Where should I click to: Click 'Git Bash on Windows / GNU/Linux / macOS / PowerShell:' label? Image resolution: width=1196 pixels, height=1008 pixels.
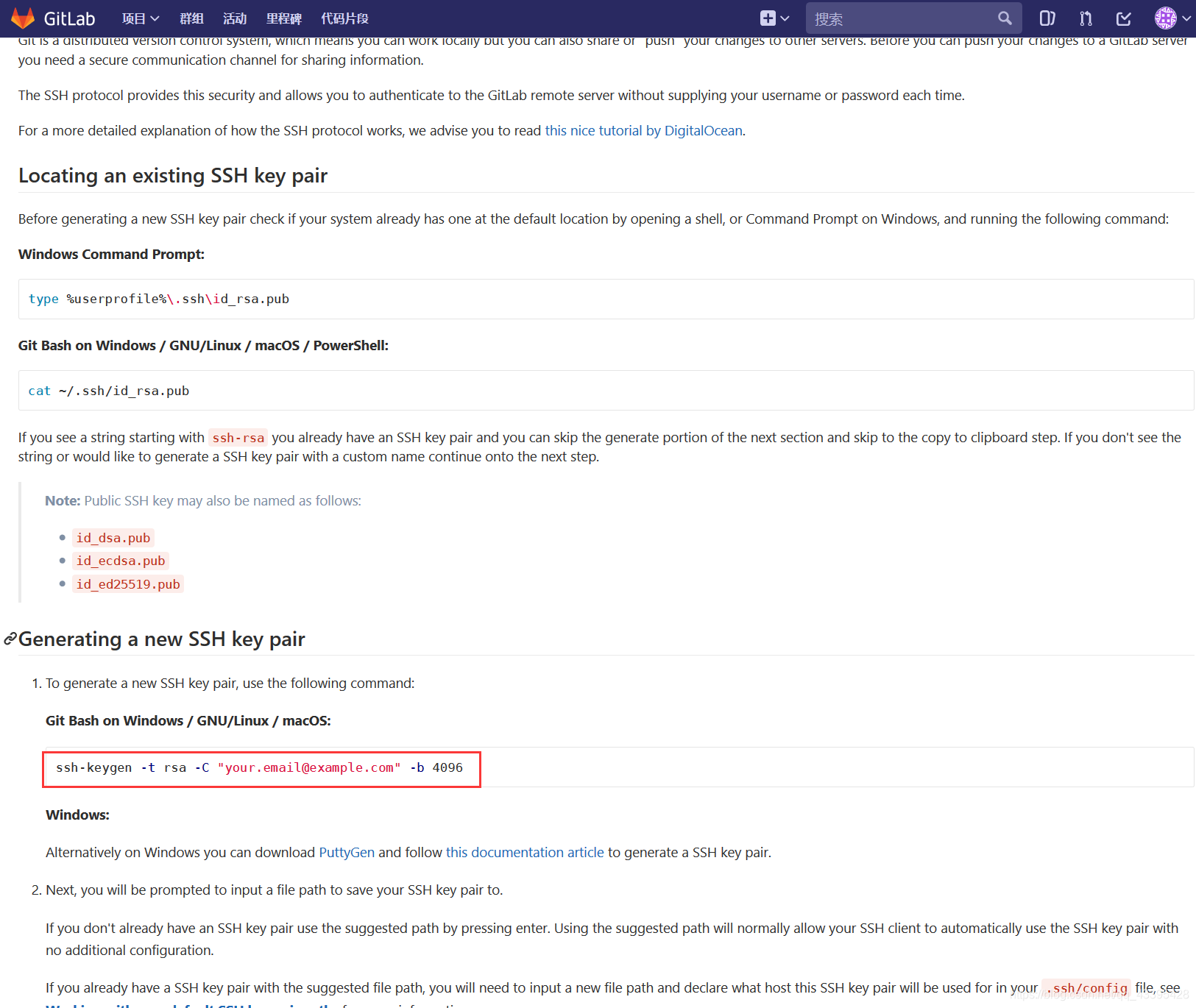203,345
